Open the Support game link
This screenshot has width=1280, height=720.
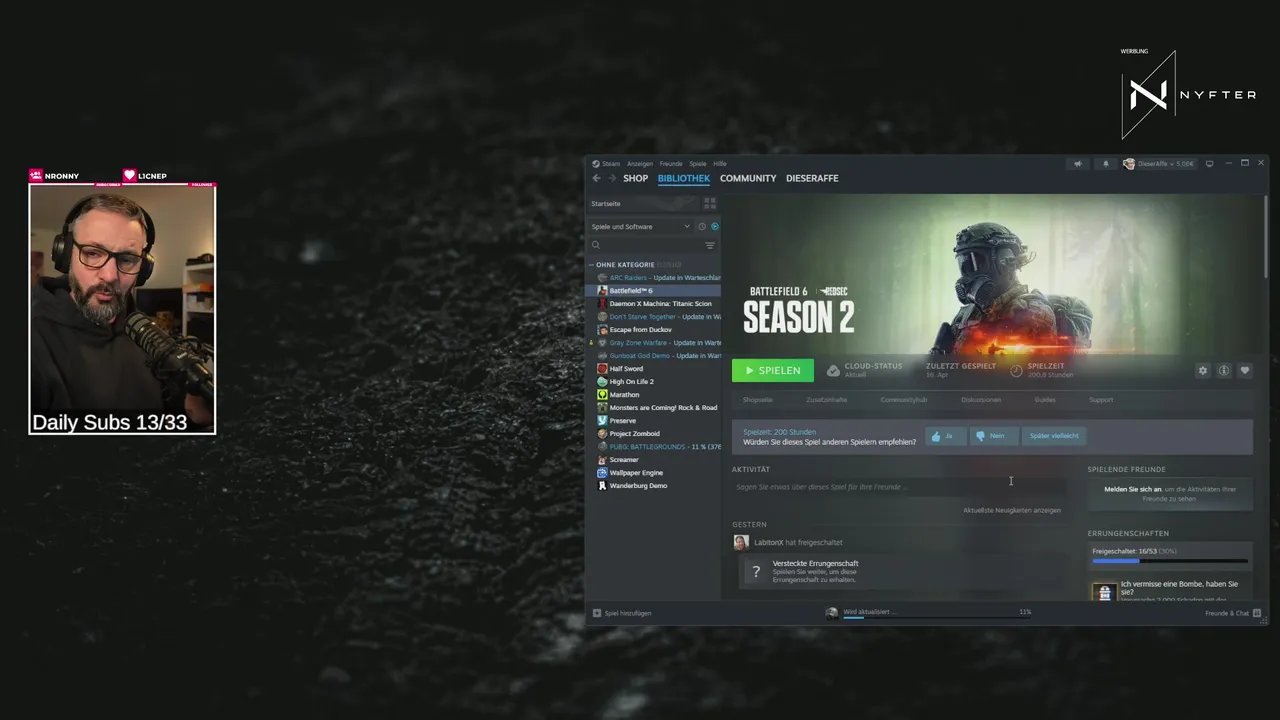tap(1101, 399)
